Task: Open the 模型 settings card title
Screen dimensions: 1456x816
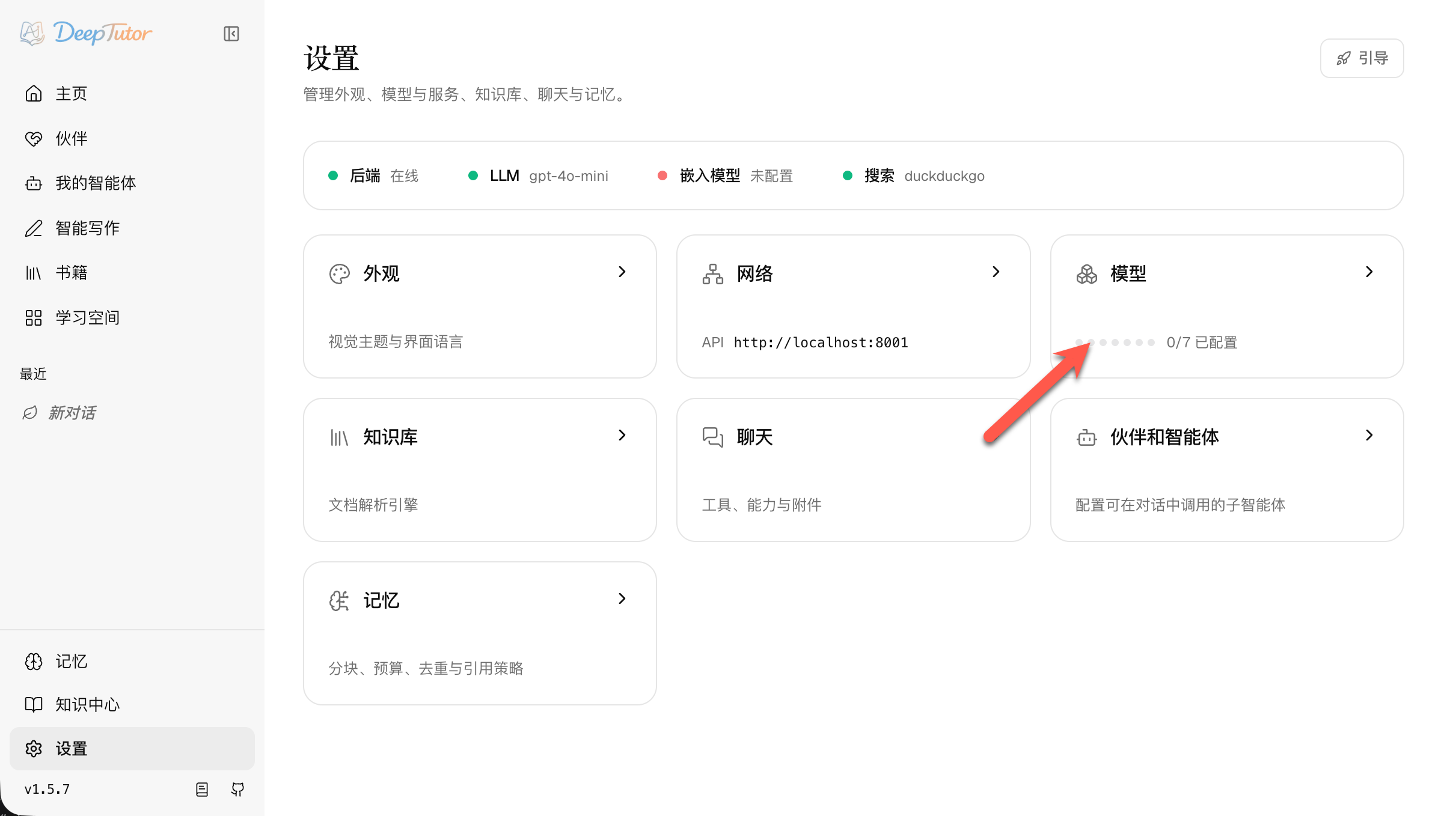Action: point(1128,274)
